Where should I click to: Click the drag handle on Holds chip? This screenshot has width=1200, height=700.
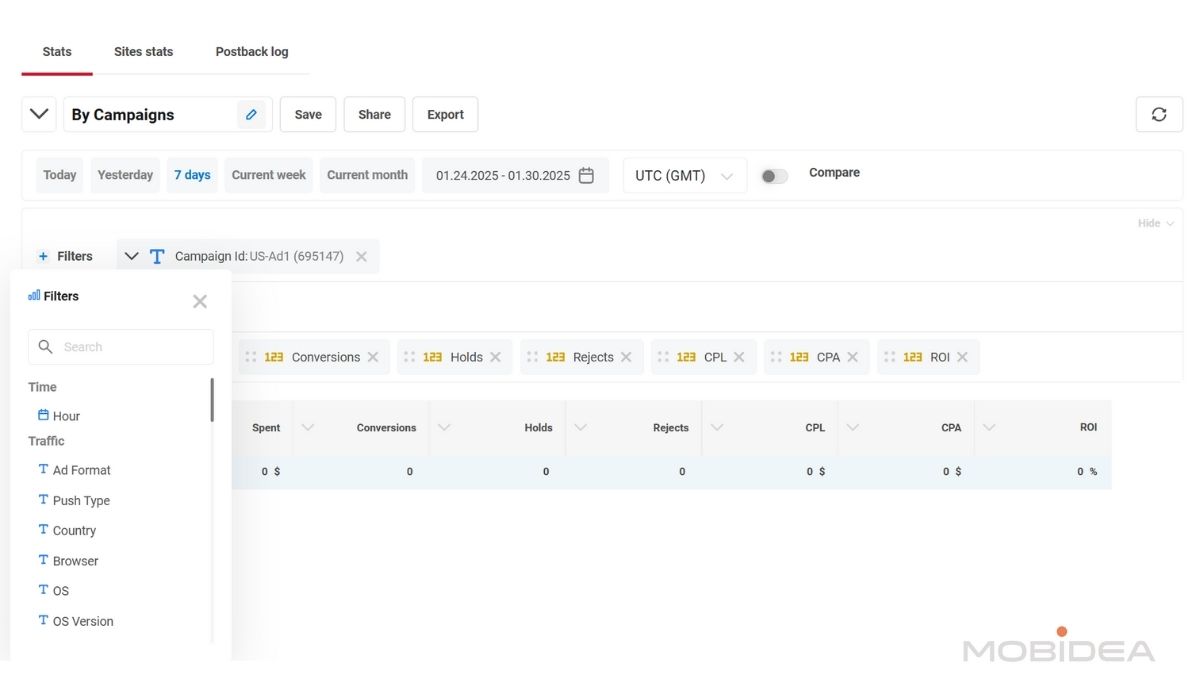click(x=409, y=357)
